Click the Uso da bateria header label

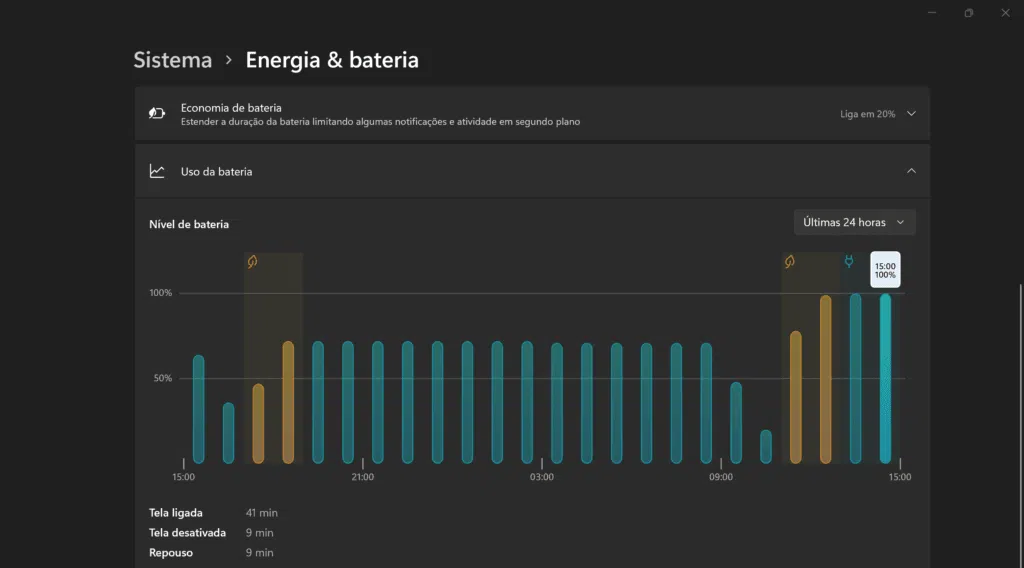tap(216, 172)
